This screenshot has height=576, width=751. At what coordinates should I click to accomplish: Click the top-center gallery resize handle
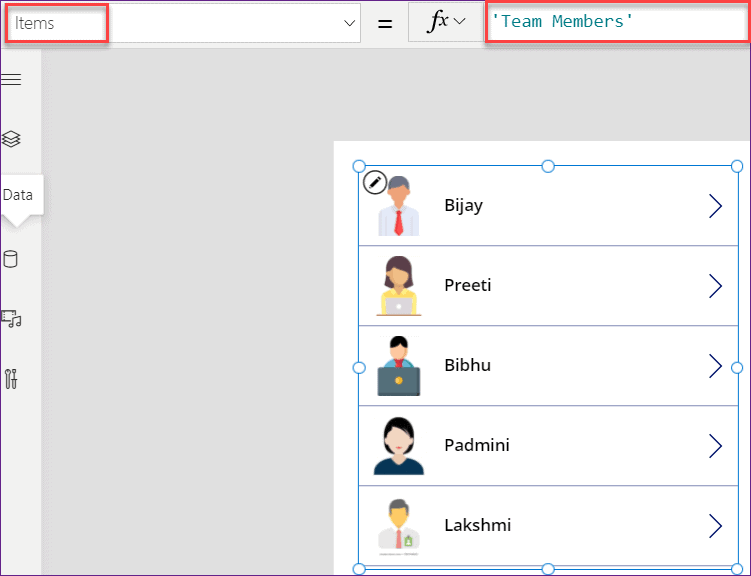548,166
